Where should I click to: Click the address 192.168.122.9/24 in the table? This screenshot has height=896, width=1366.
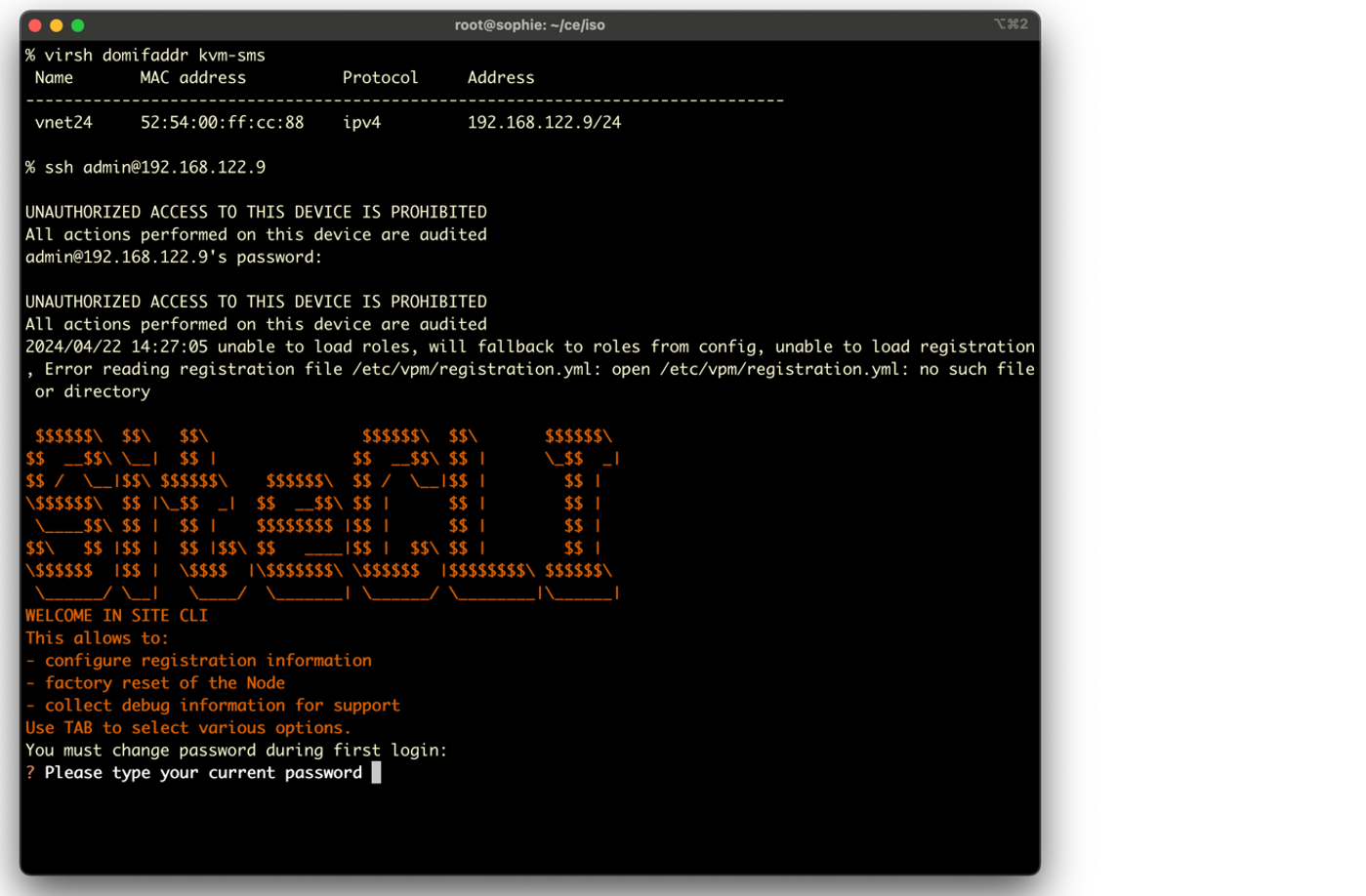tap(544, 123)
